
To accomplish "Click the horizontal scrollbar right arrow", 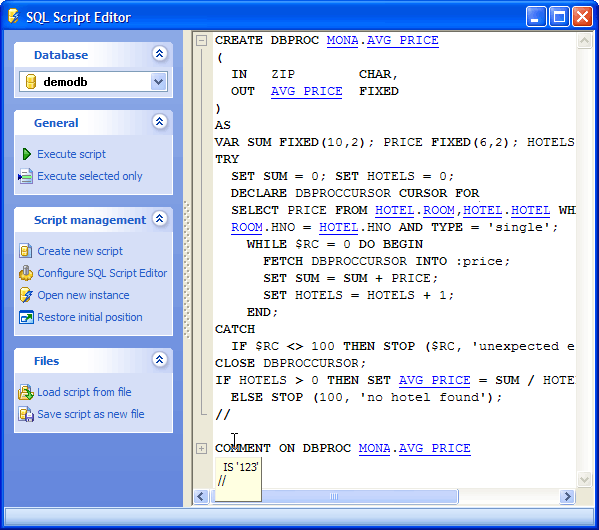I will [x=568, y=497].
